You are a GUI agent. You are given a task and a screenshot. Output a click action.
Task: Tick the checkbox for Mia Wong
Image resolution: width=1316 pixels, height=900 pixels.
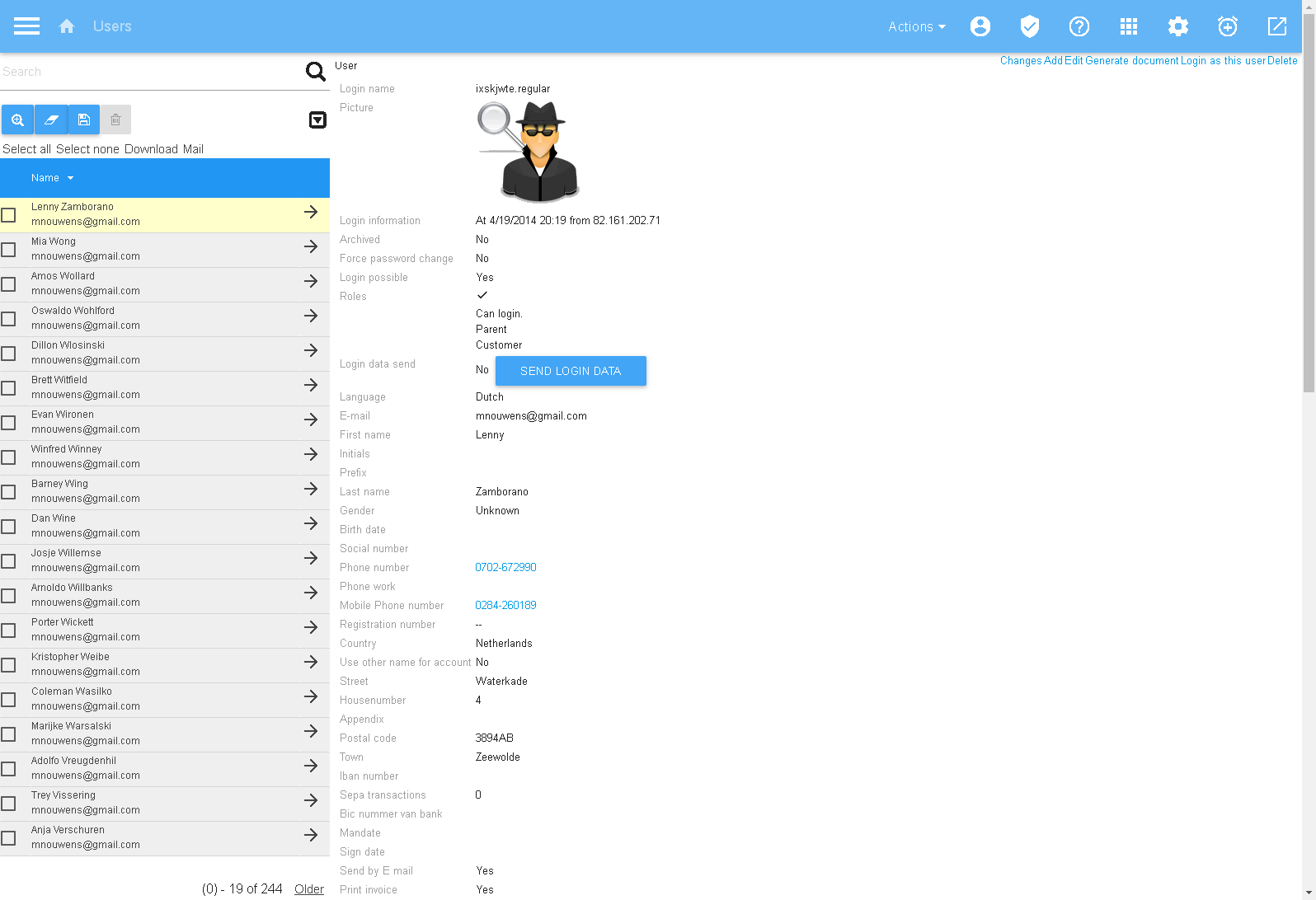9,250
